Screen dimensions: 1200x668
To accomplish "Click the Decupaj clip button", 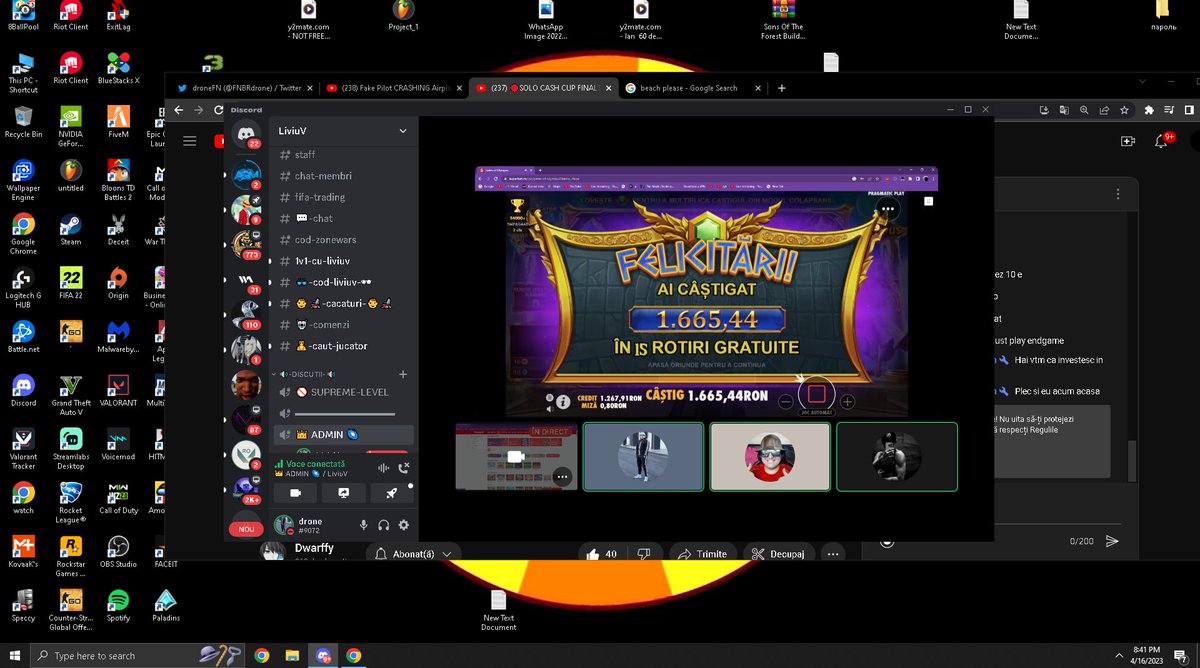I will point(778,554).
